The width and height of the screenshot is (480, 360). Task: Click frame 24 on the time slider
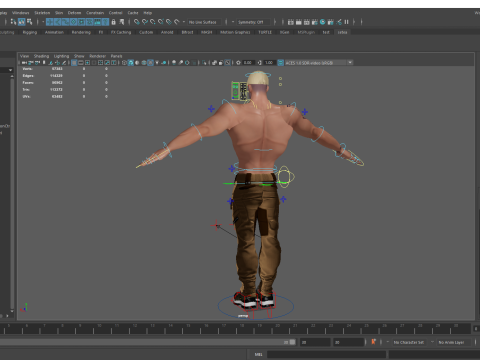click(x=349, y=326)
